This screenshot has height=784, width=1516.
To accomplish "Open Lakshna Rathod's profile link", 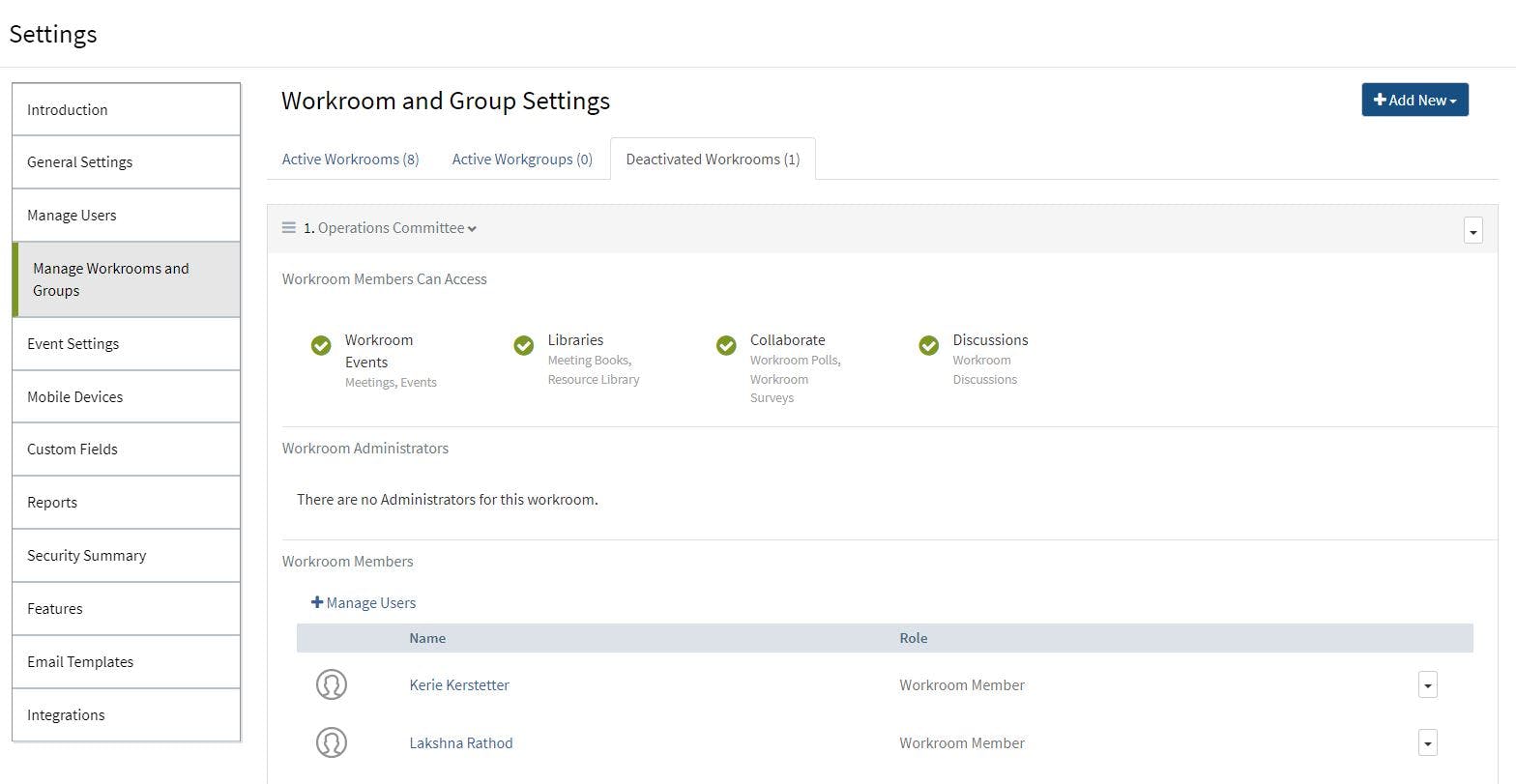I will point(461,742).
